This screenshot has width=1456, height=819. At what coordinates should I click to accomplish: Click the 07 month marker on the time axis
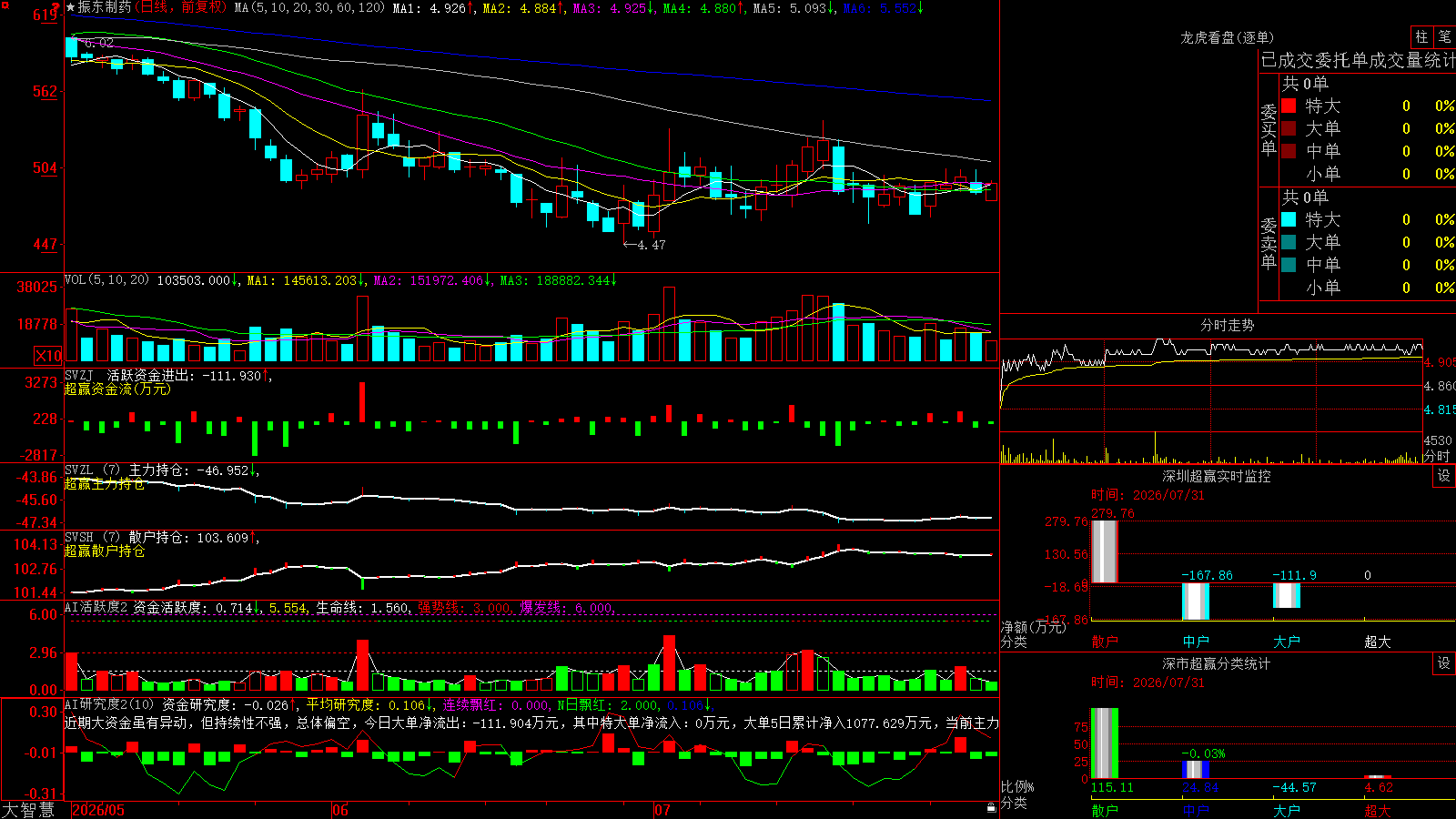coord(662,810)
